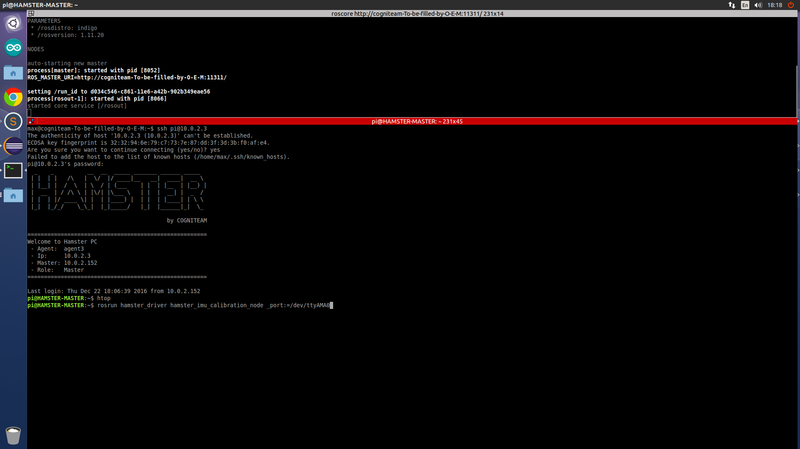The image size is (800, 449).
Task: Click the 'by COGNITEAM' text
Action: coord(187,220)
